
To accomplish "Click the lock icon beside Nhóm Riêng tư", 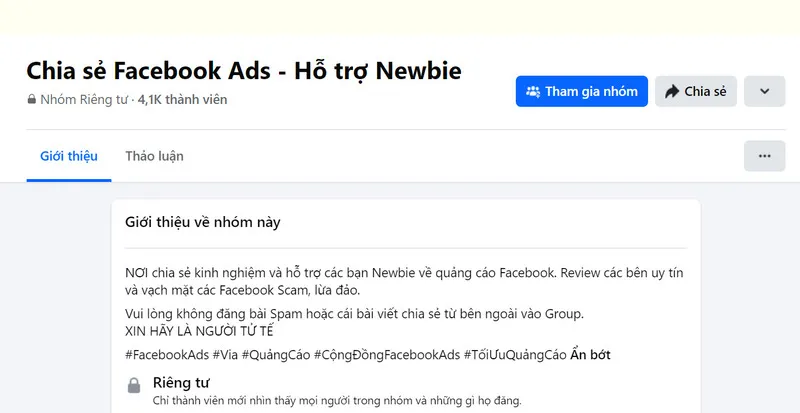I will point(32,100).
